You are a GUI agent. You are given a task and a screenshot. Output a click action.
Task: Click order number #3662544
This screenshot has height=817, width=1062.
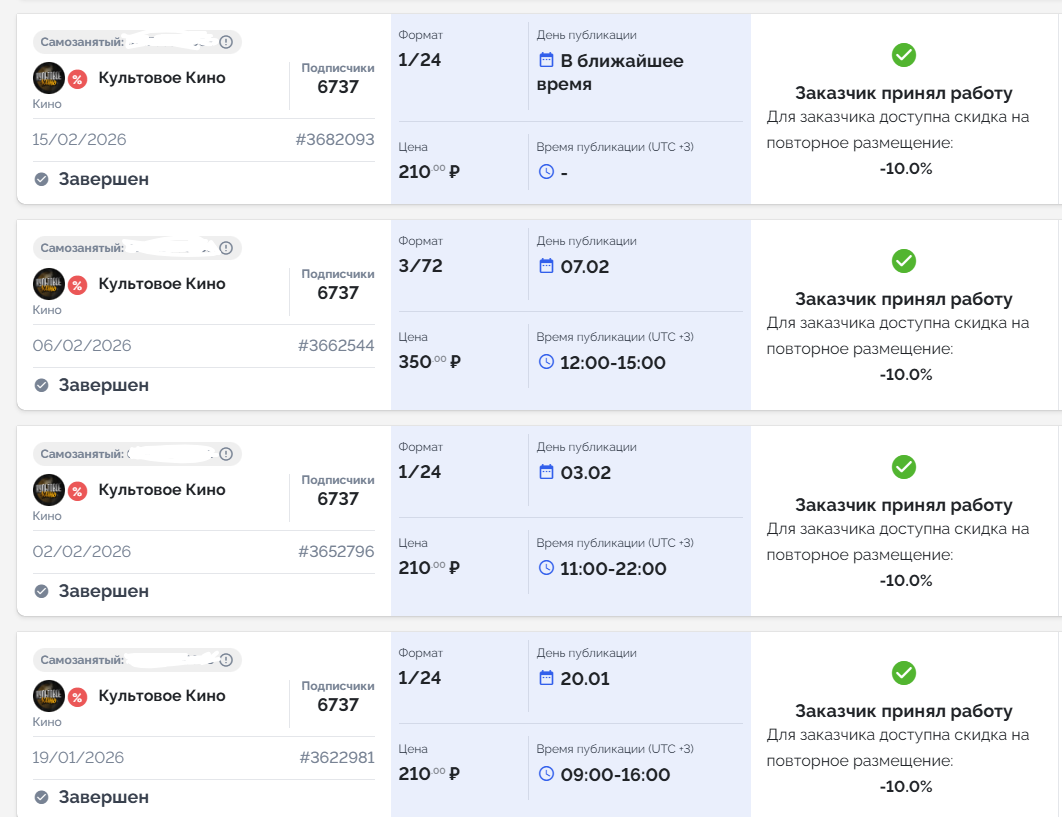(x=336, y=346)
